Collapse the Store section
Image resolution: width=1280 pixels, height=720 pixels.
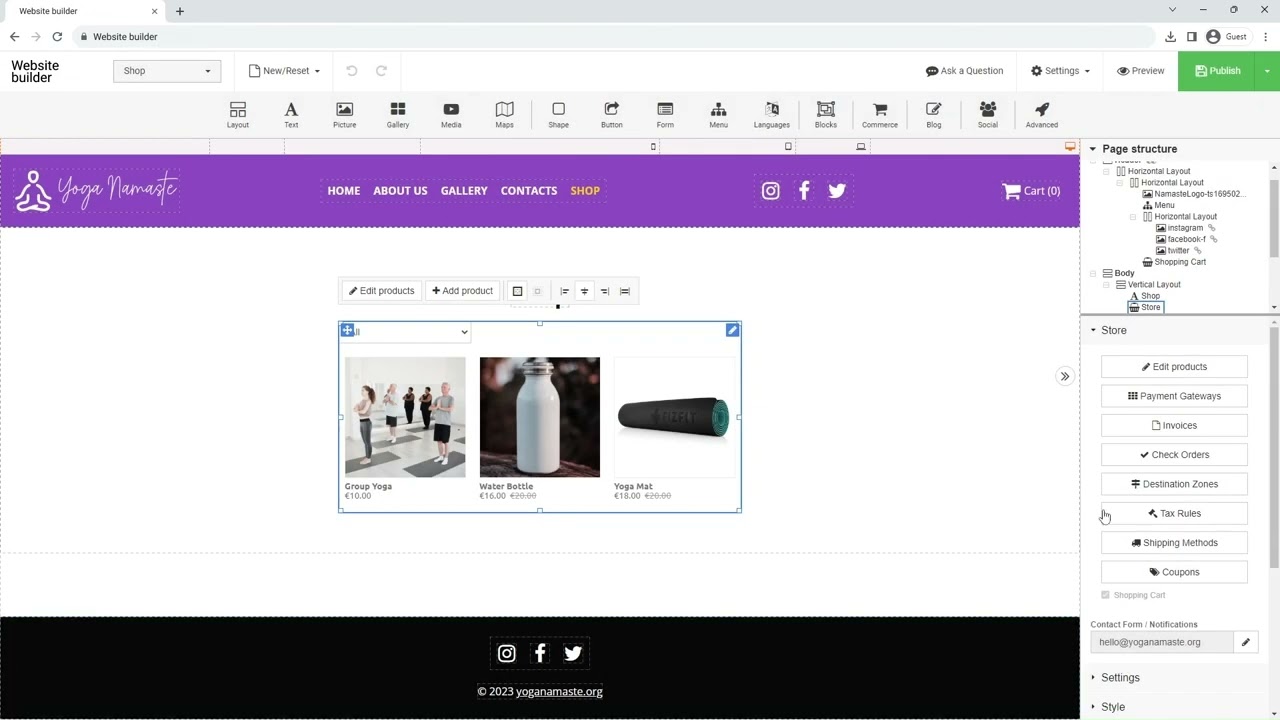pos(1094,330)
